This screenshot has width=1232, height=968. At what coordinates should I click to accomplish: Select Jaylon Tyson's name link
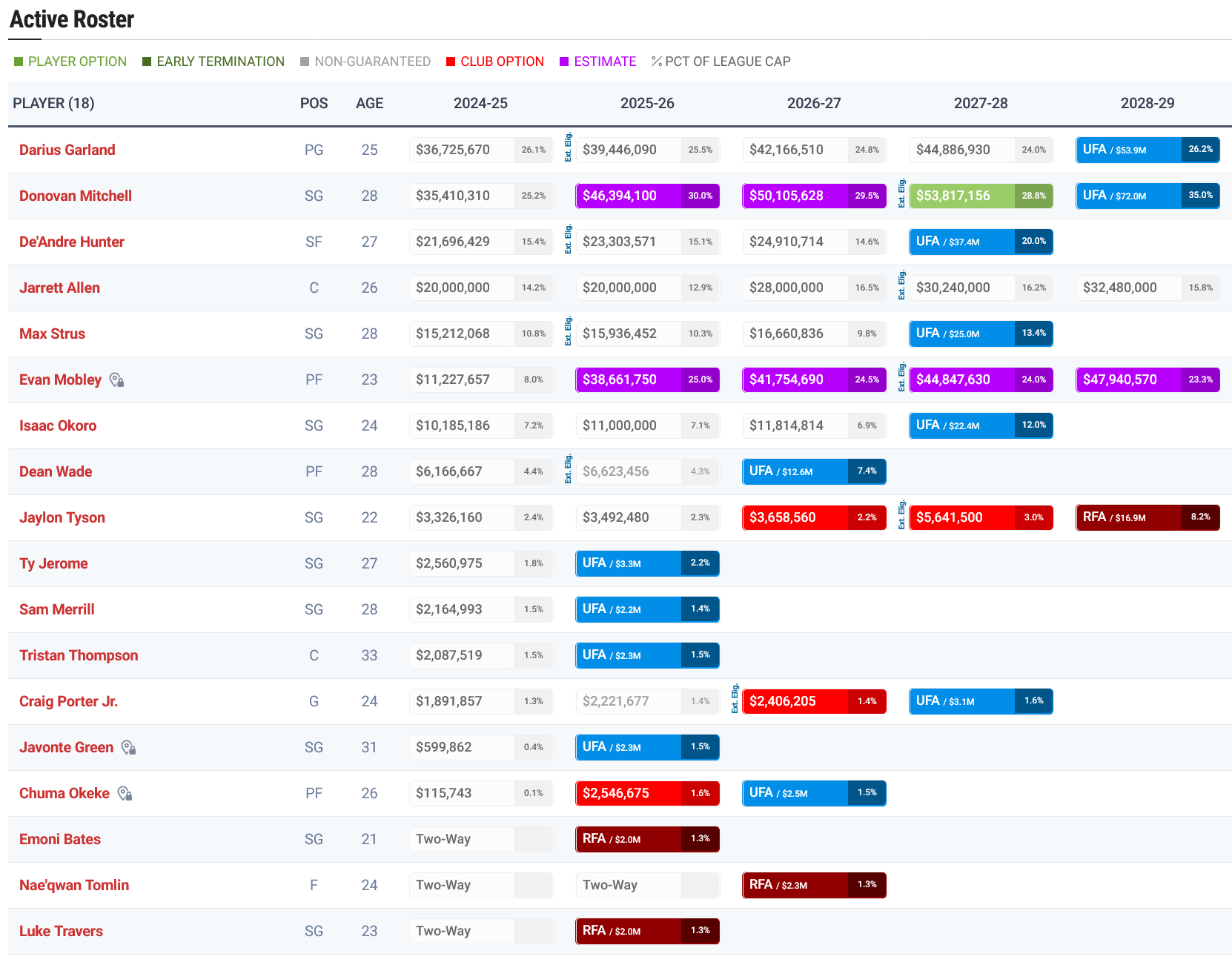(x=62, y=517)
